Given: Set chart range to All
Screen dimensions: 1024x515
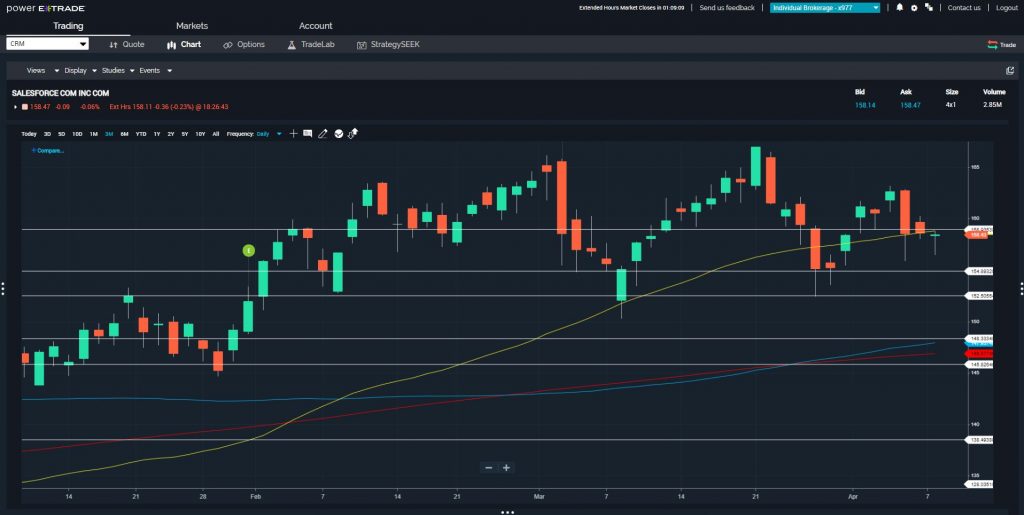Looking at the screenshot, I should click(x=216, y=134).
